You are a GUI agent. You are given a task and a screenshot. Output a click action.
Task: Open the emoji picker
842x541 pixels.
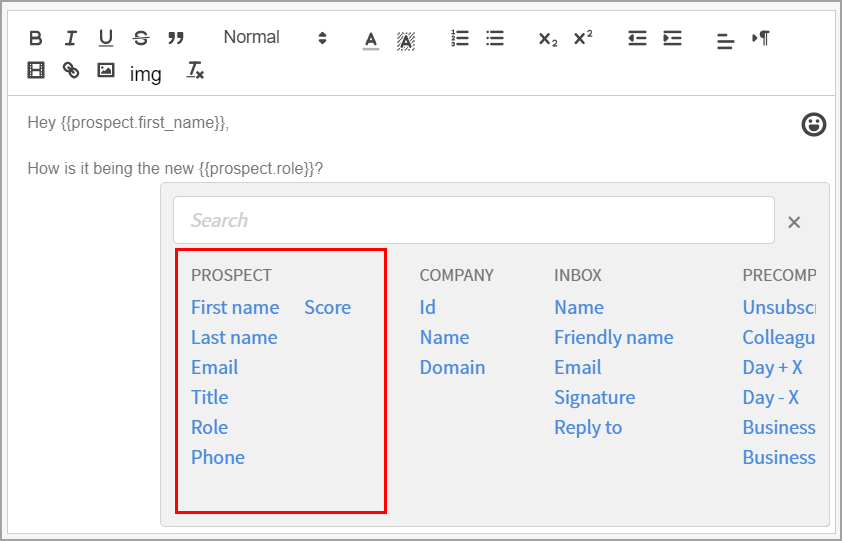pos(814,124)
